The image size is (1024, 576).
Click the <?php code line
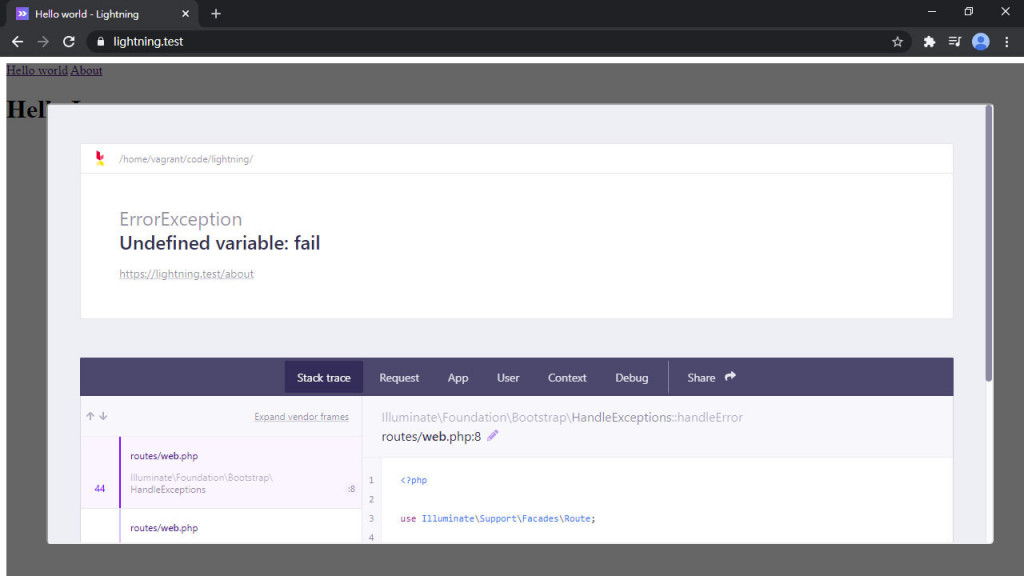[413, 480]
